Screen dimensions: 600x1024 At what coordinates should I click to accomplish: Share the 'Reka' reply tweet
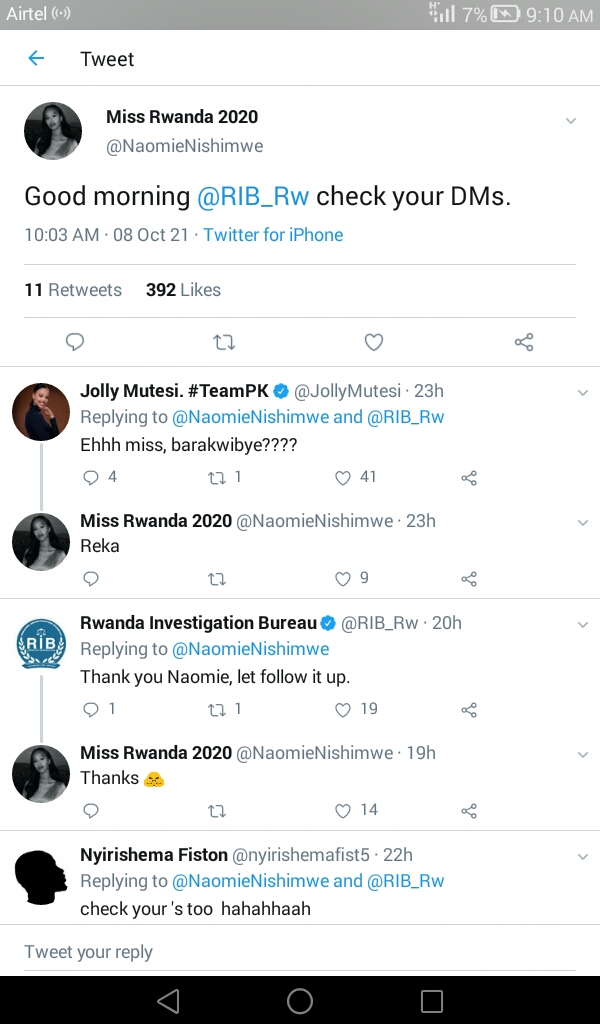coord(469,579)
